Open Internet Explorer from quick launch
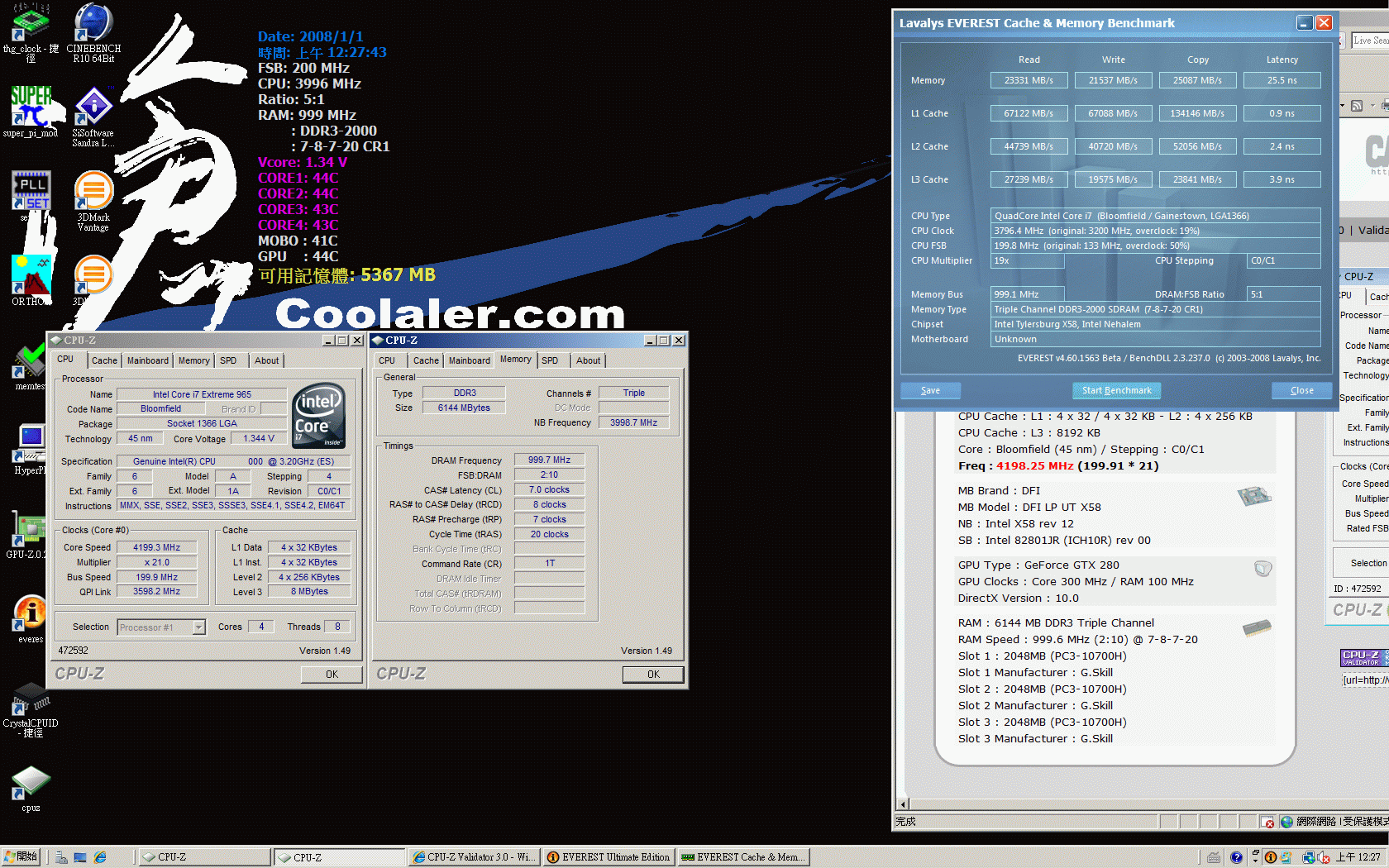1389x868 pixels. [x=100, y=857]
